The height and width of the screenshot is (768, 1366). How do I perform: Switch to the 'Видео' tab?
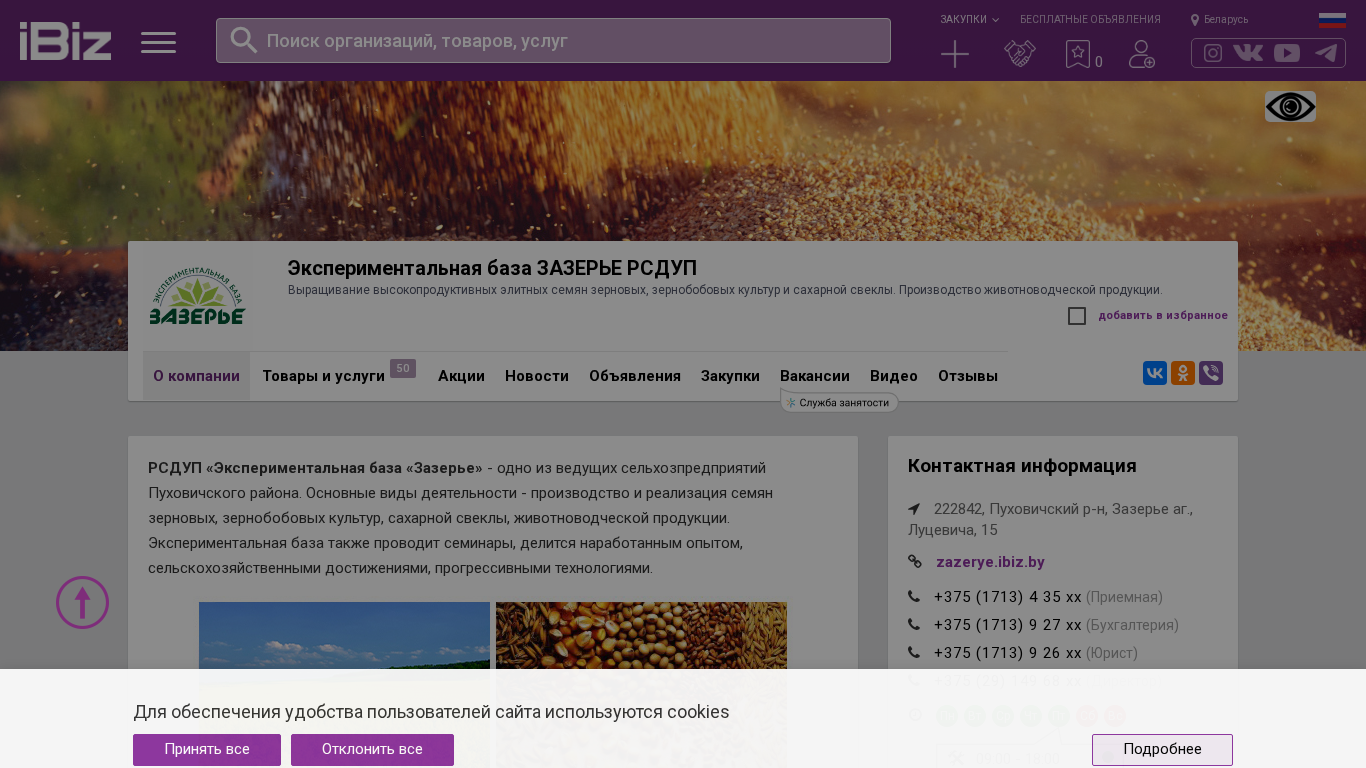pos(894,376)
